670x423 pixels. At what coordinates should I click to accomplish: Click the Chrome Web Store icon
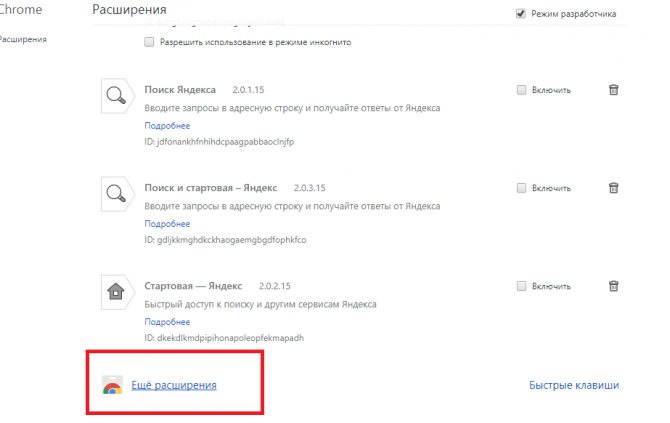click(x=112, y=385)
